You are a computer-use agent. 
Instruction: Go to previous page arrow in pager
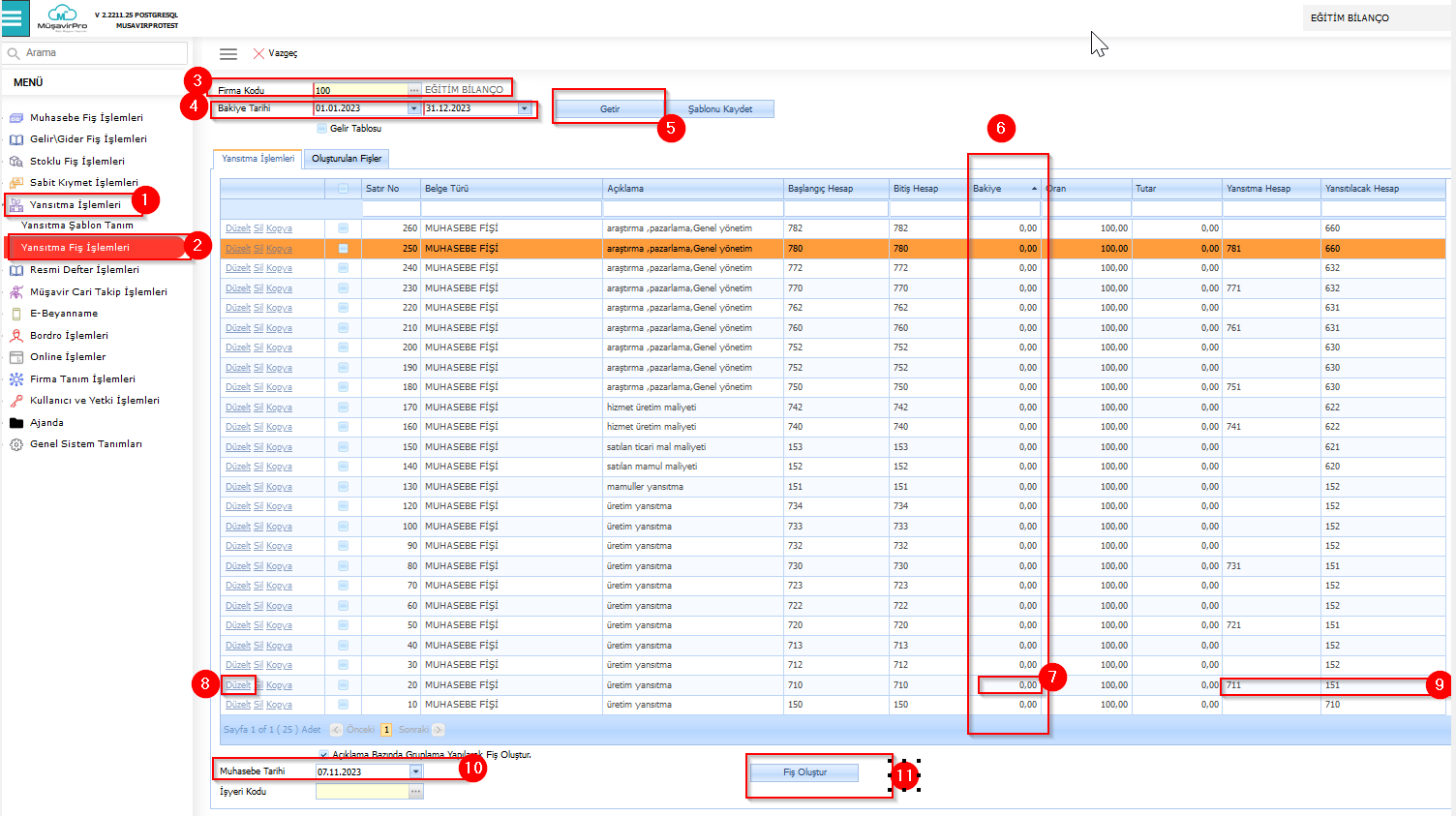tap(336, 730)
